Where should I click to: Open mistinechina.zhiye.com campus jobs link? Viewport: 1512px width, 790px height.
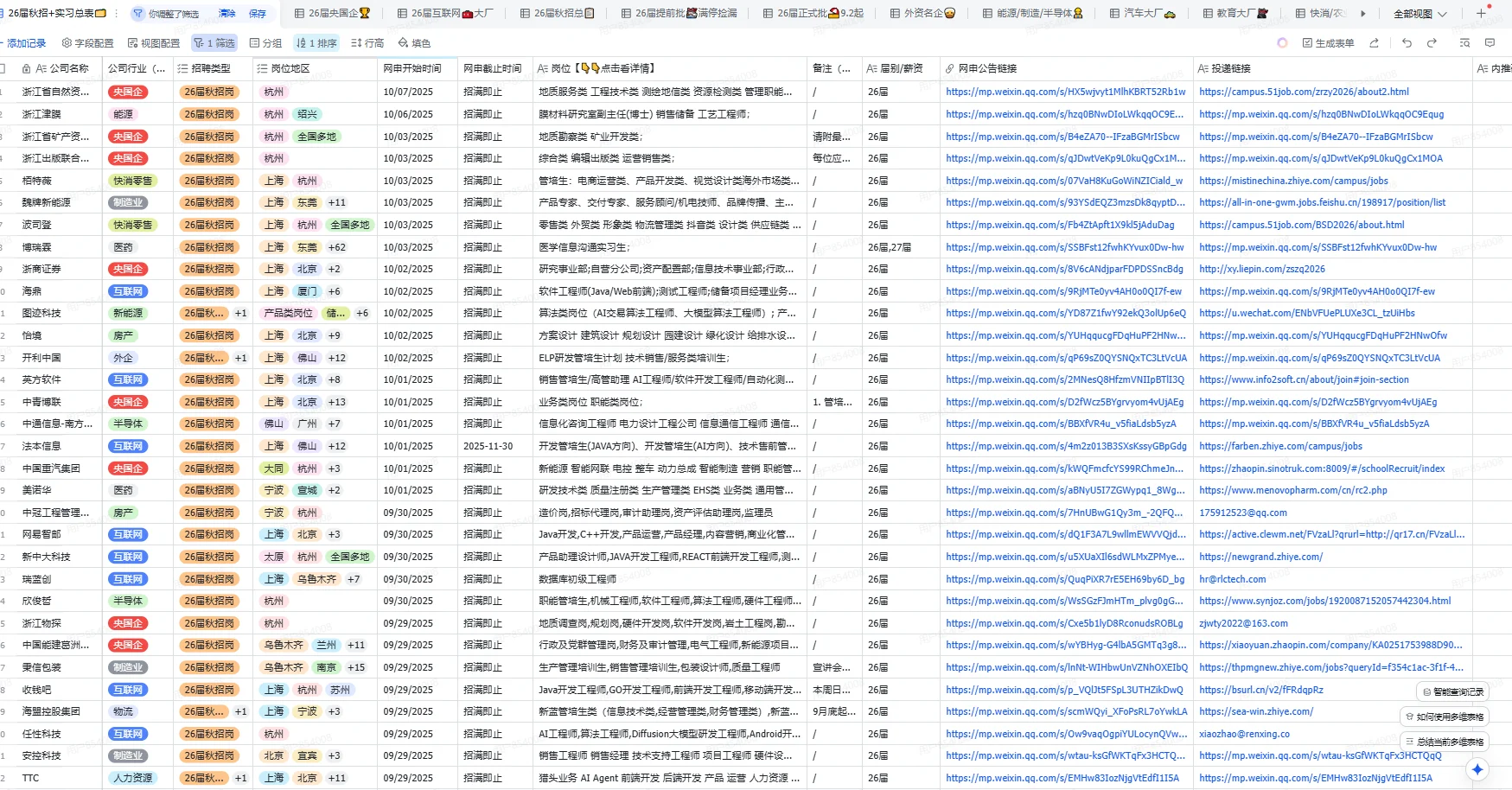[x=1293, y=181]
